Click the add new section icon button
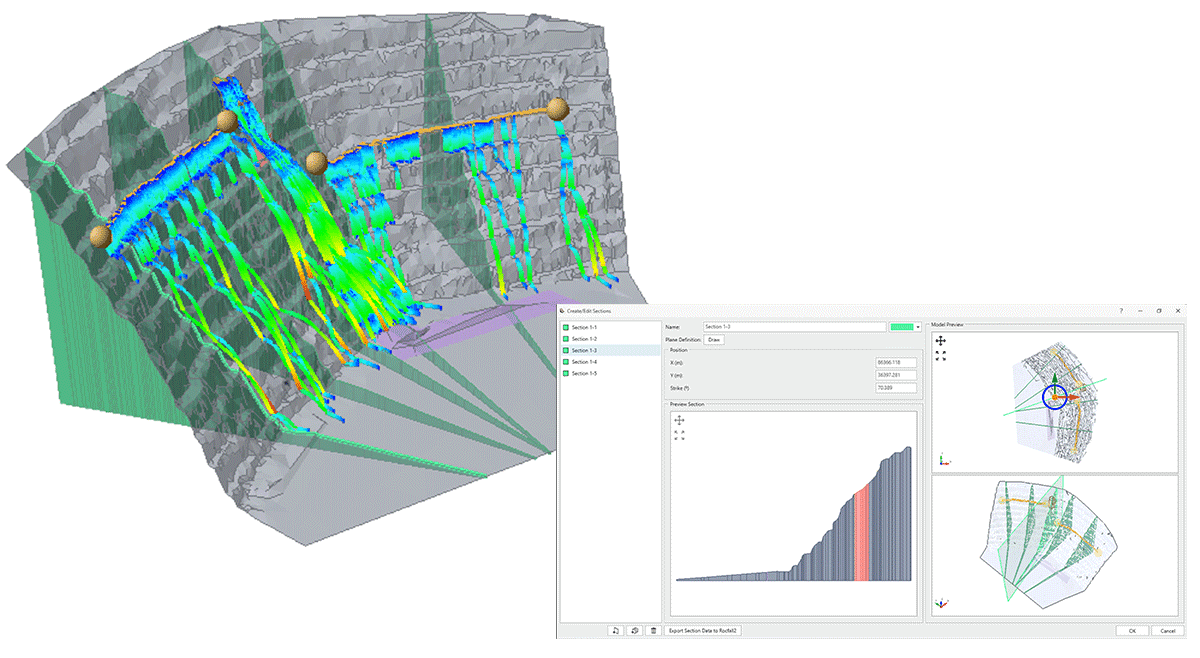This screenshot has height=658, width=1200. (x=615, y=631)
